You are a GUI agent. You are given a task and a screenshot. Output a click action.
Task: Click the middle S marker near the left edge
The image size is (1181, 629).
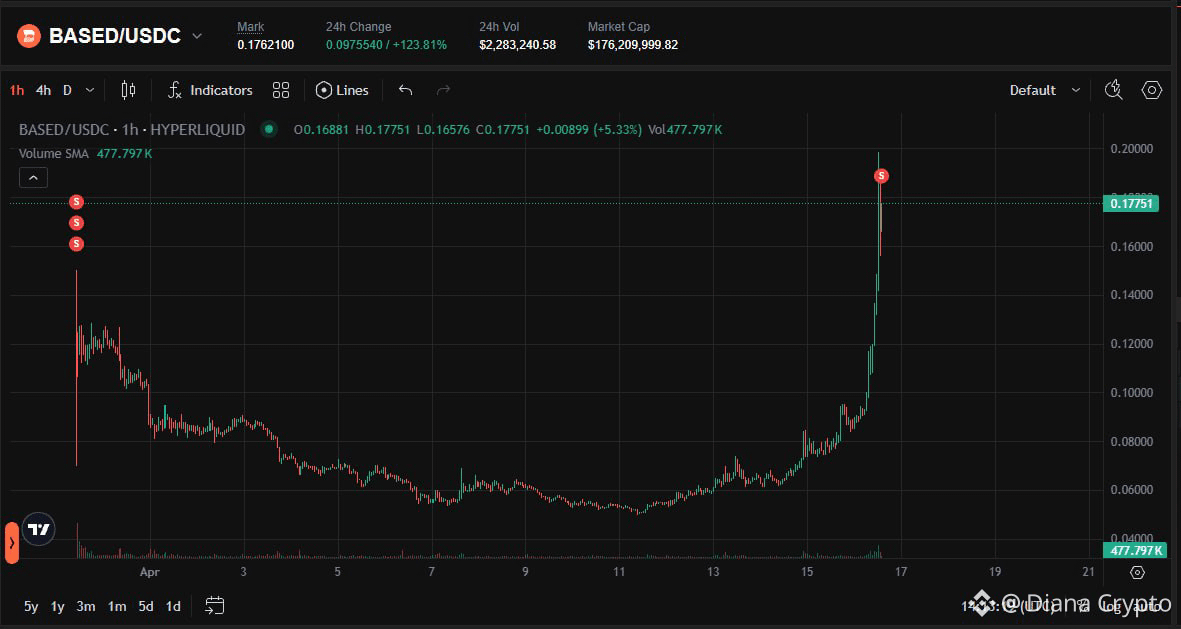(76, 223)
